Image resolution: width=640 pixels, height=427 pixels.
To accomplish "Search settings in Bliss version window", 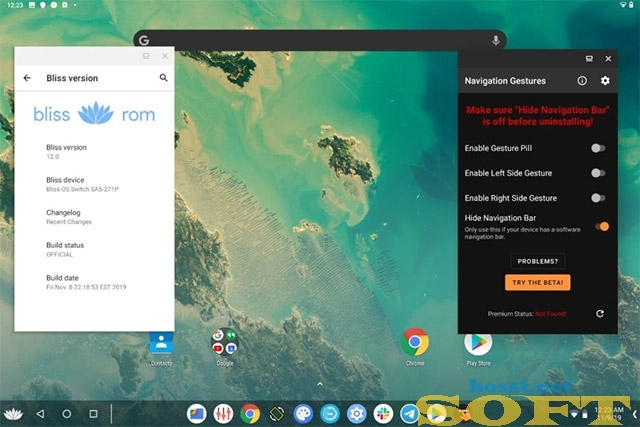I will 163,78.
